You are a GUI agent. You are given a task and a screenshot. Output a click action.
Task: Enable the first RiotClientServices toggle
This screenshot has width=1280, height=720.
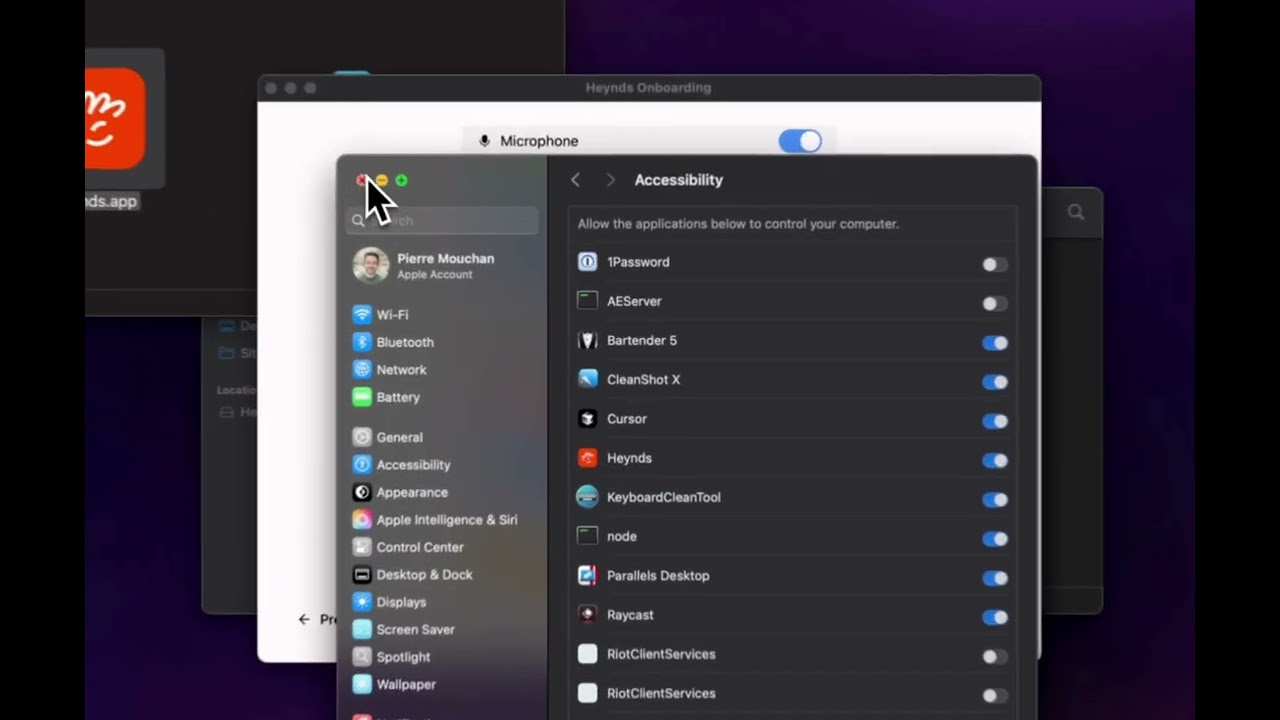994,656
